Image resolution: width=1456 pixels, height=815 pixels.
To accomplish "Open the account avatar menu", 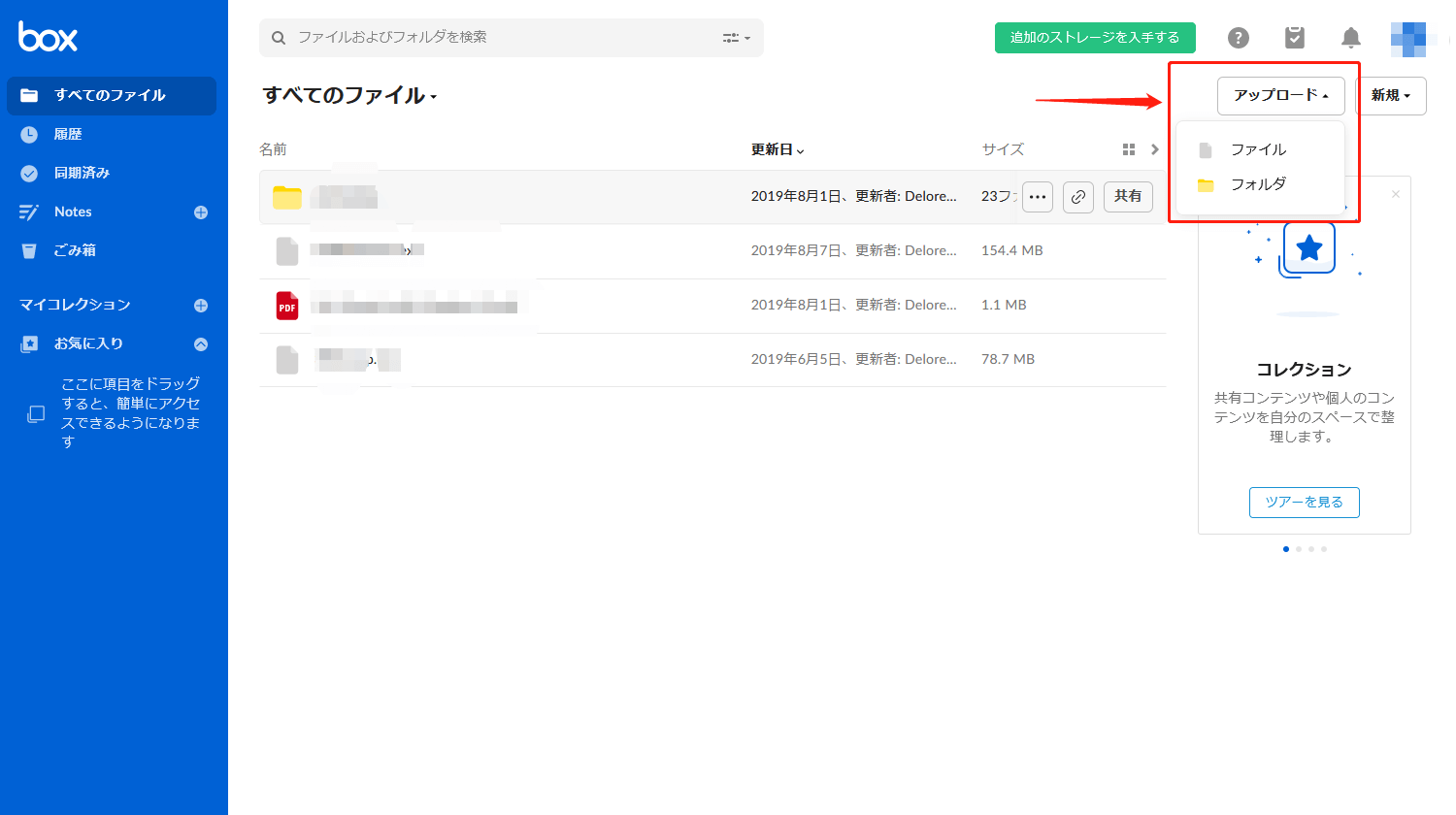I will 1407,39.
